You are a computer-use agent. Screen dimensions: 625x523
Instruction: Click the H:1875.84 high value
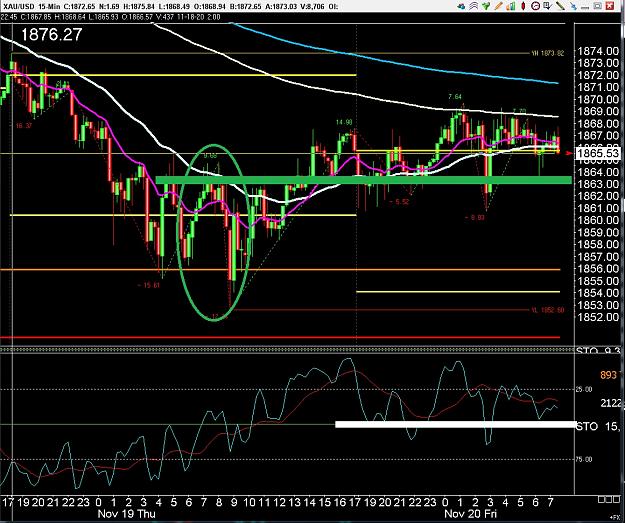pos(140,6)
